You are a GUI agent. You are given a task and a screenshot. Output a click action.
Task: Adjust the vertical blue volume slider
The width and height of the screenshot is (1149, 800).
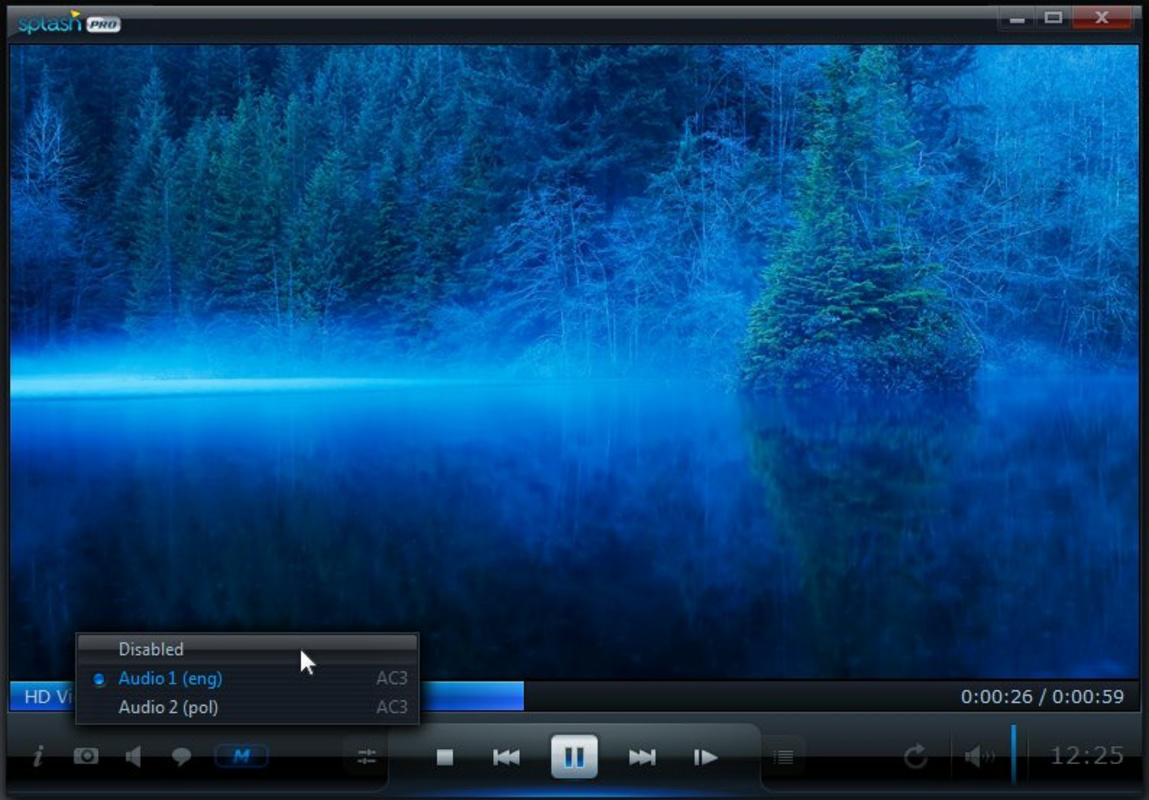click(x=1014, y=755)
